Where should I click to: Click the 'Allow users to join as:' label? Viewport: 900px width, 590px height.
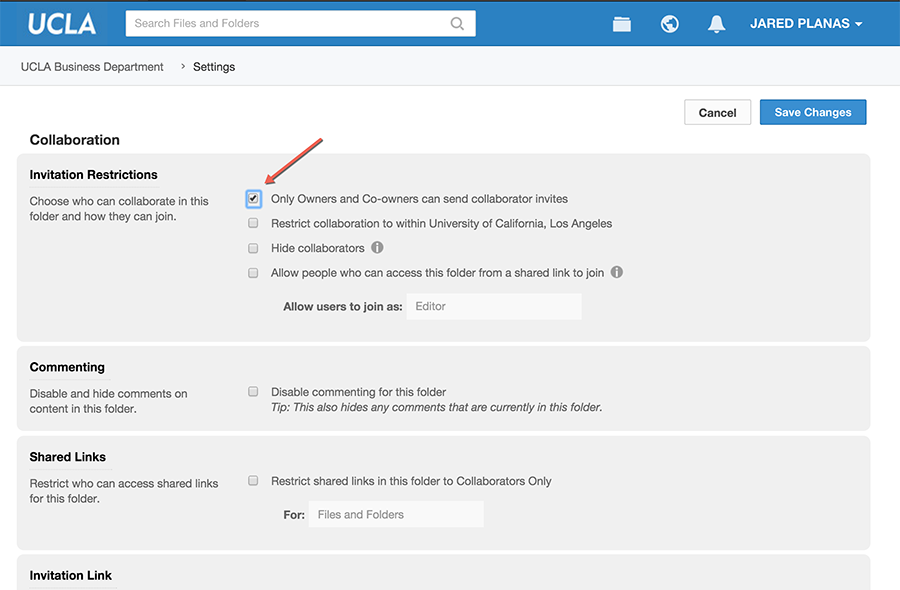point(343,306)
